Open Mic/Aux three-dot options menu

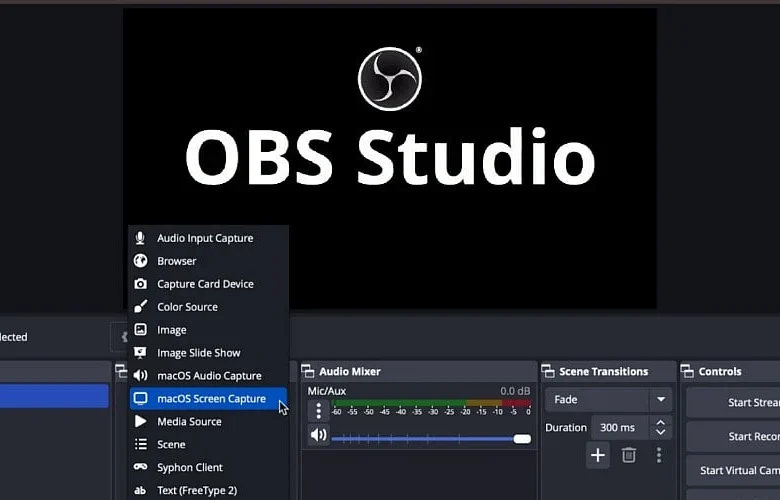pyautogui.click(x=319, y=411)
